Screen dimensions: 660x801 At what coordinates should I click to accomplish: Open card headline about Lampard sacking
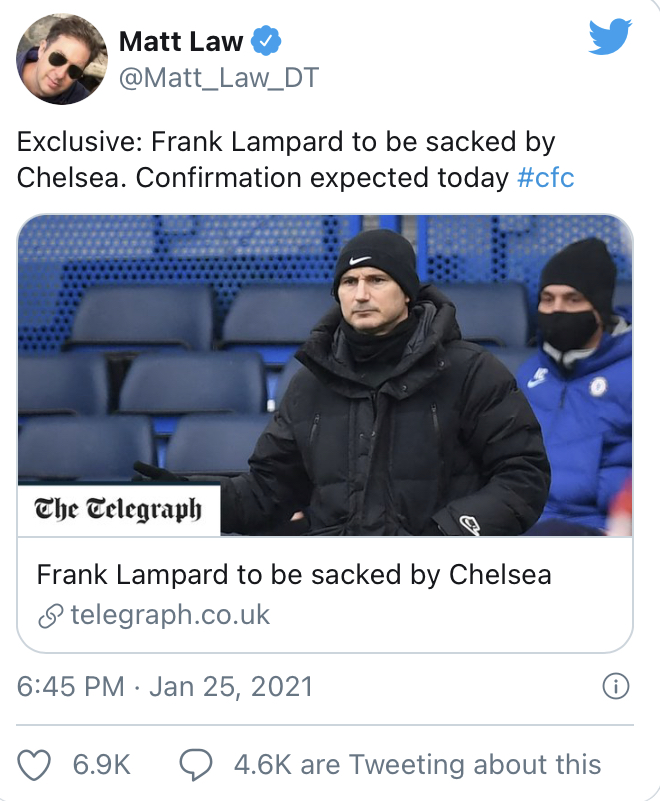294,575
